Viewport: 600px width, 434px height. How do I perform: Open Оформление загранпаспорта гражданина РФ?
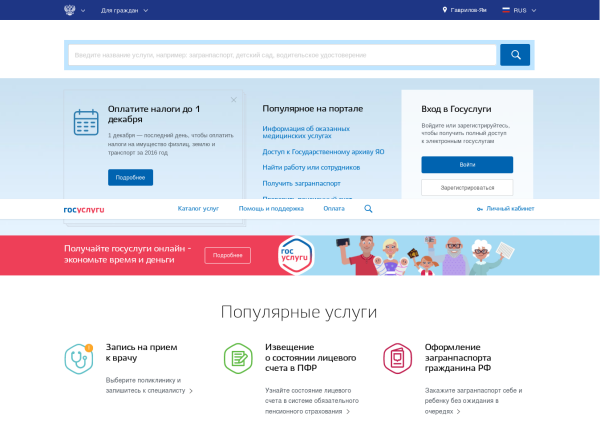(x=458, y=357)
